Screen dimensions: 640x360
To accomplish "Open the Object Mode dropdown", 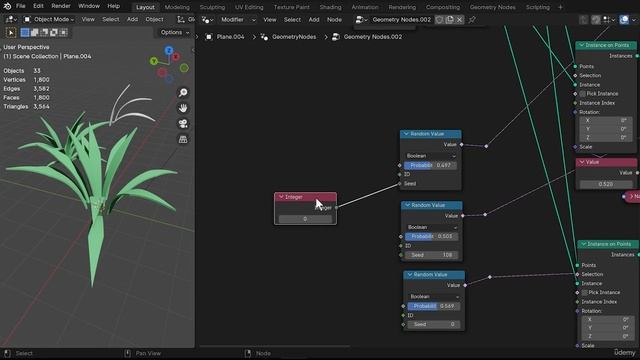I will 49,19.
